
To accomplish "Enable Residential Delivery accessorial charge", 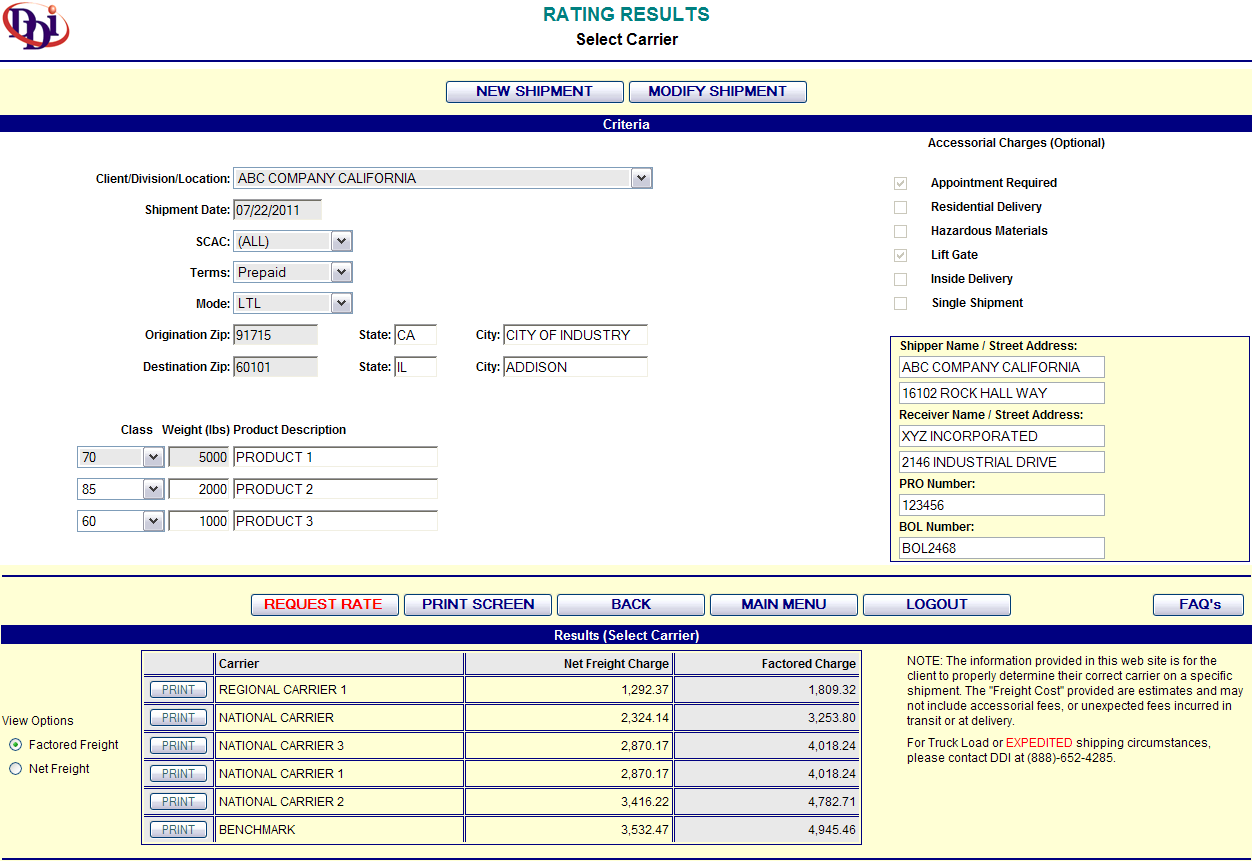I will 901,207.
